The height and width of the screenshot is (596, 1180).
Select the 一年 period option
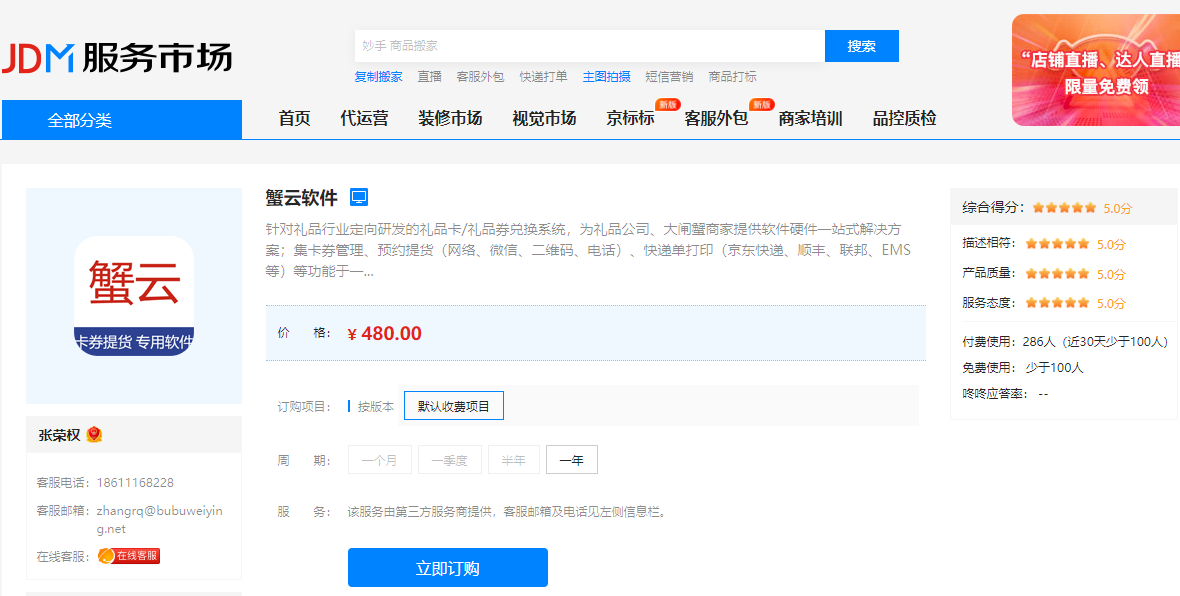[x=572, y=460]
